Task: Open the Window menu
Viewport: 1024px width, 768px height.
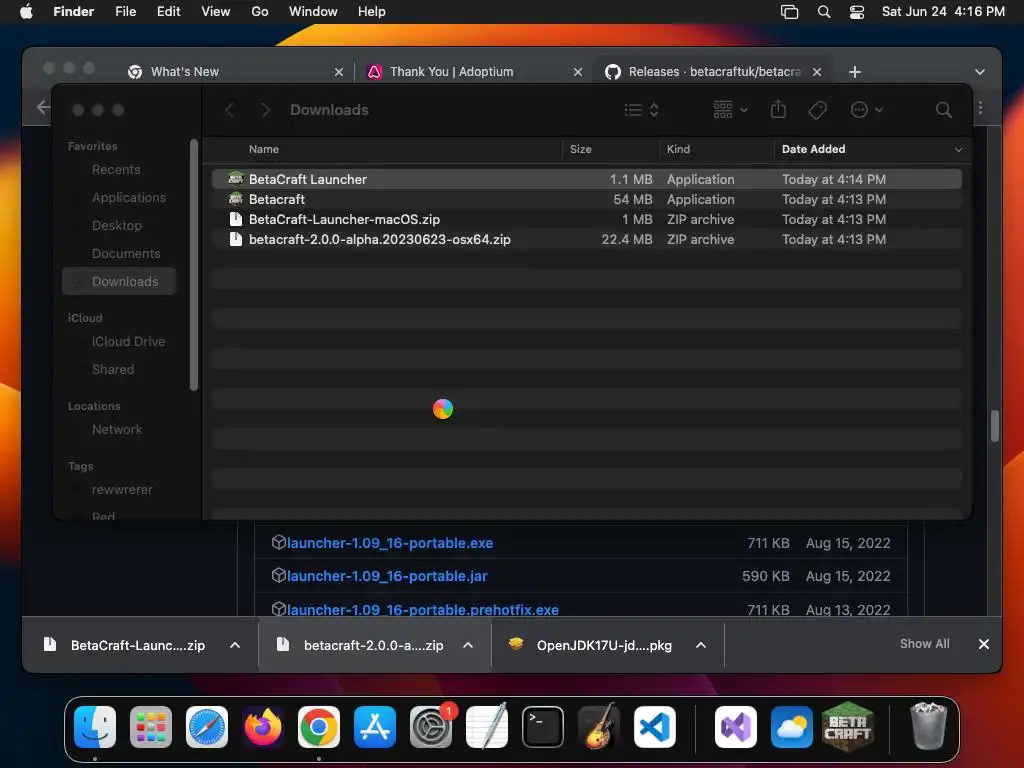Action: 313,12
